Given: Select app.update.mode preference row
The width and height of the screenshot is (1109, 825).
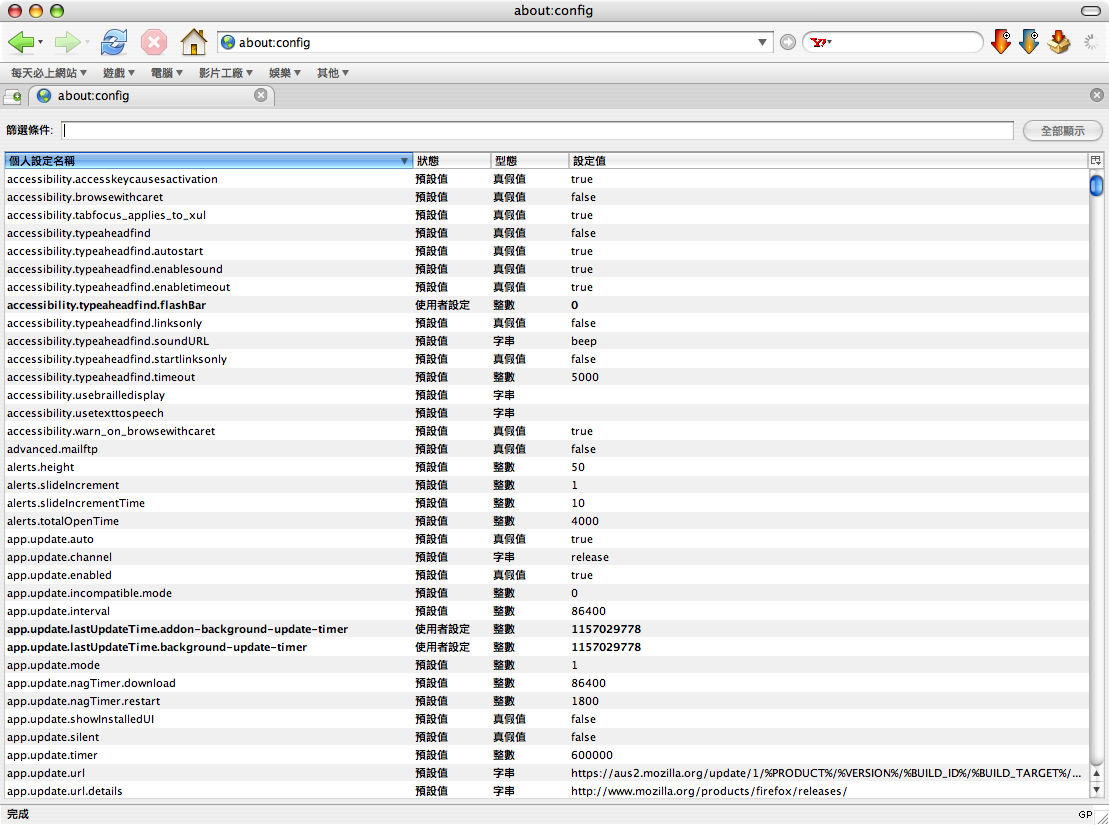Looking at the screenshot, I should (x=546, y=665).
